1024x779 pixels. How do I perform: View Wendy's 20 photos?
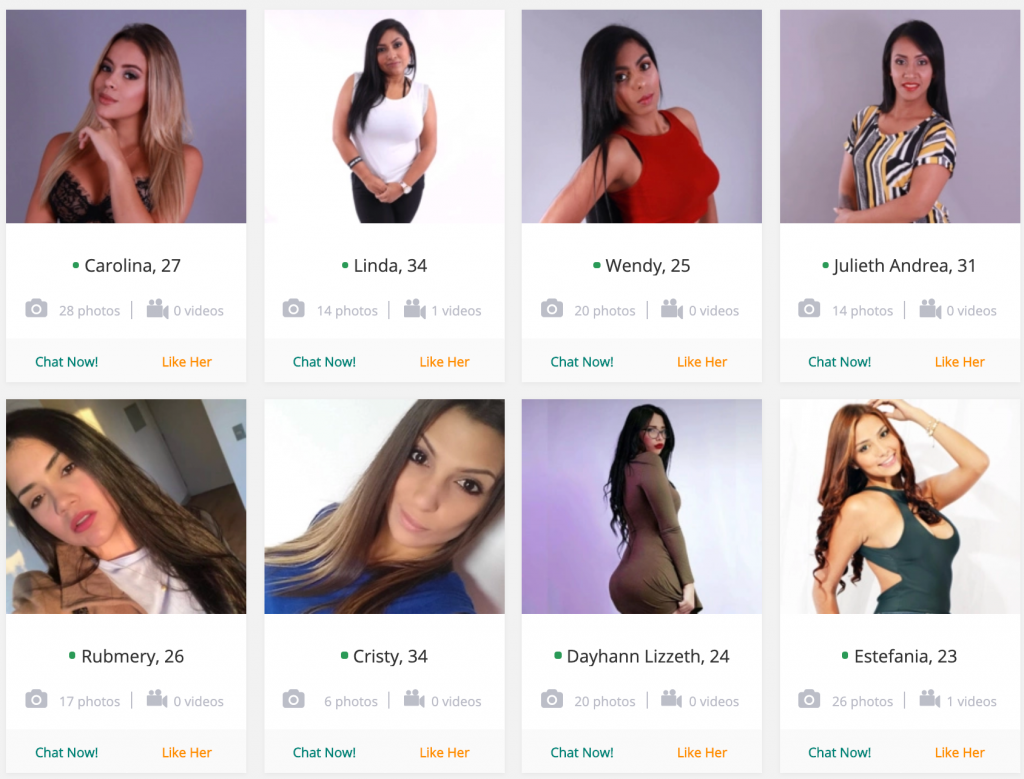pyautogui.click(x=605, y=311)
